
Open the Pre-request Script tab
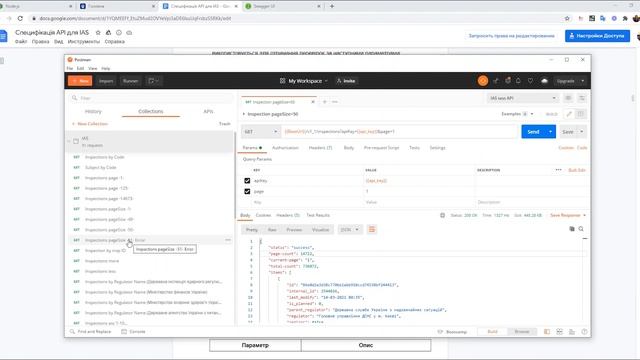pos(381,148)
